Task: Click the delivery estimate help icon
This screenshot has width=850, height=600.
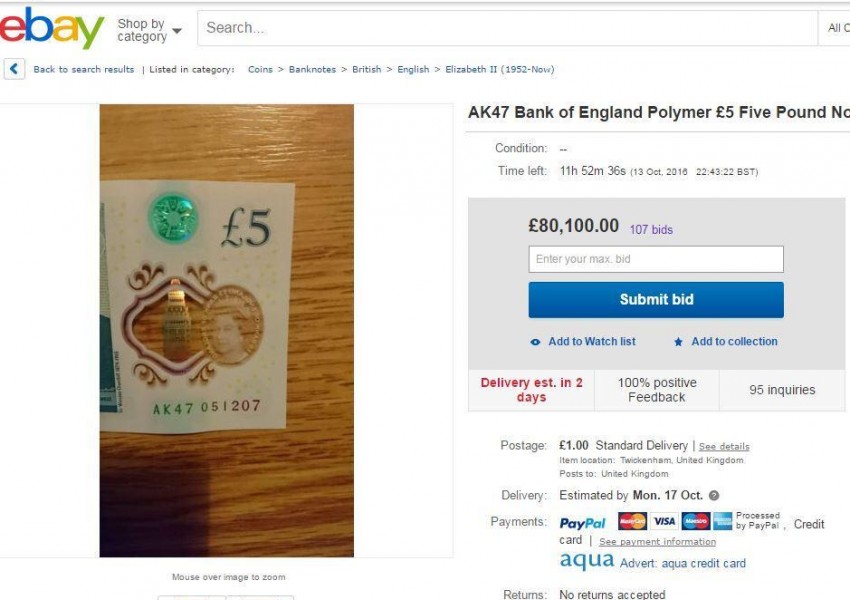Action: (713, 496)
